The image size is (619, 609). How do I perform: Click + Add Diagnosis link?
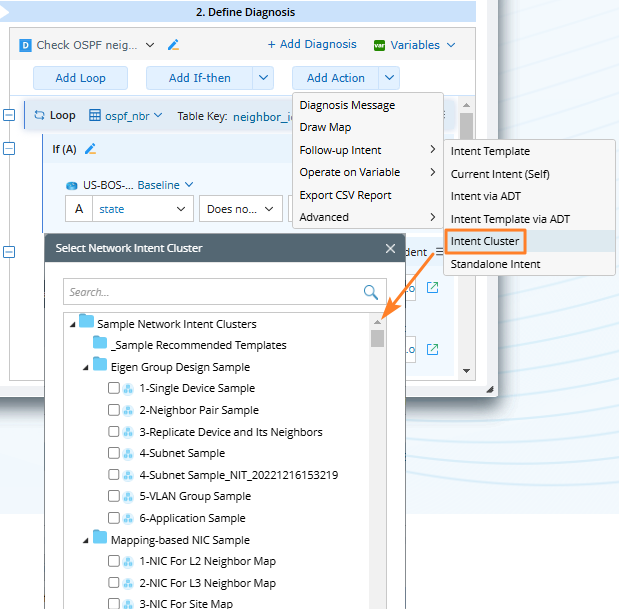[x=312, y=44]
